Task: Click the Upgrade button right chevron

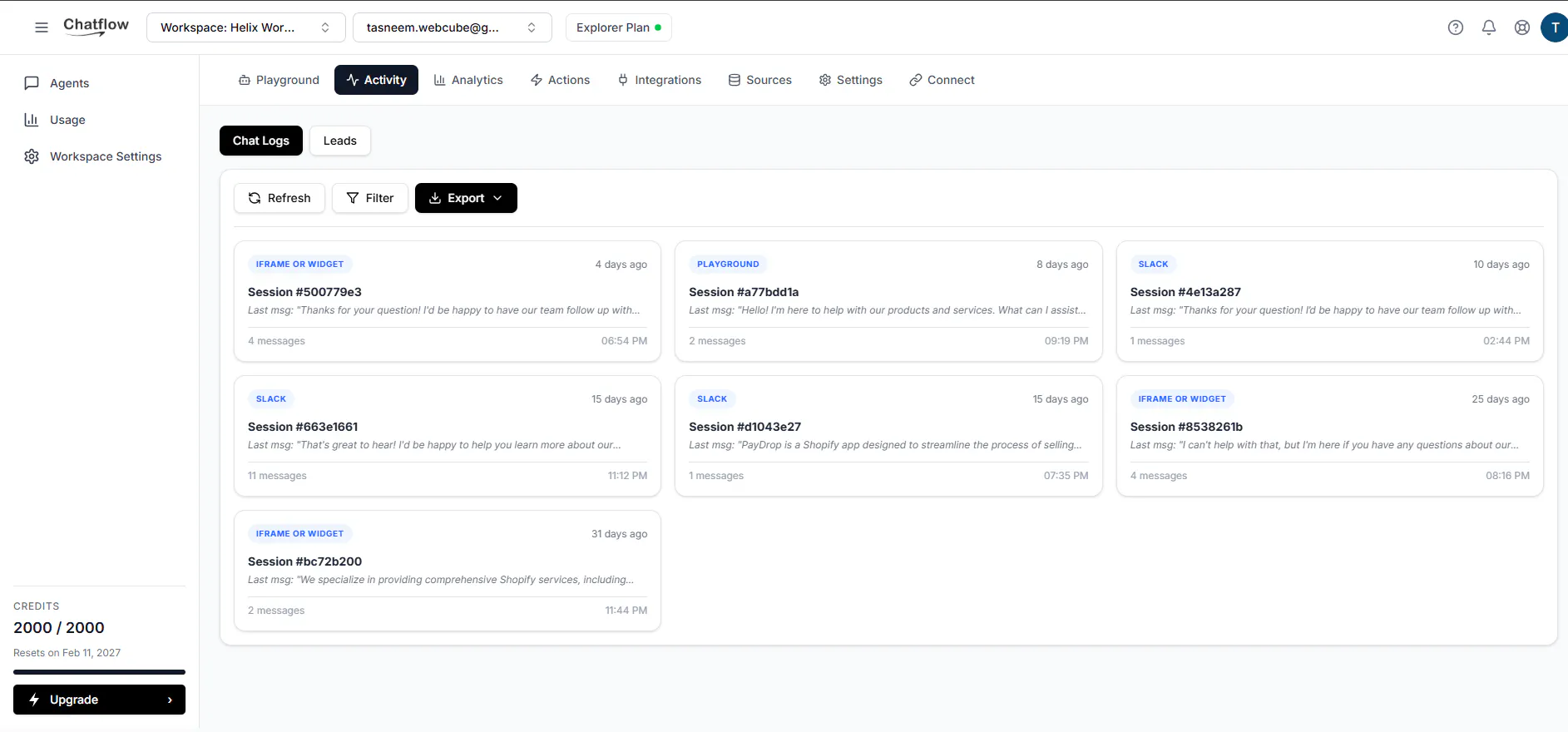Action: click(x=170, y=700)
